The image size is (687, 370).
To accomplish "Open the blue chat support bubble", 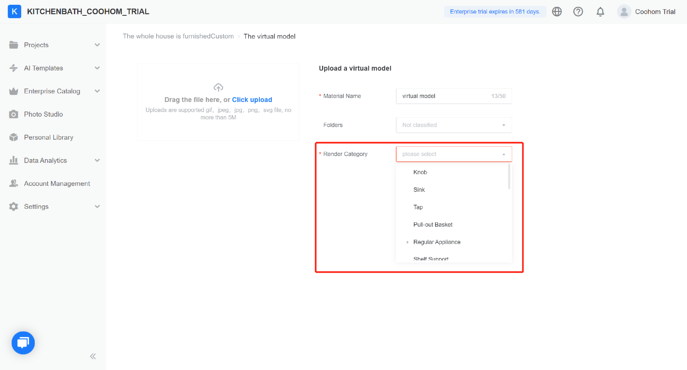I will click(23, 343).
